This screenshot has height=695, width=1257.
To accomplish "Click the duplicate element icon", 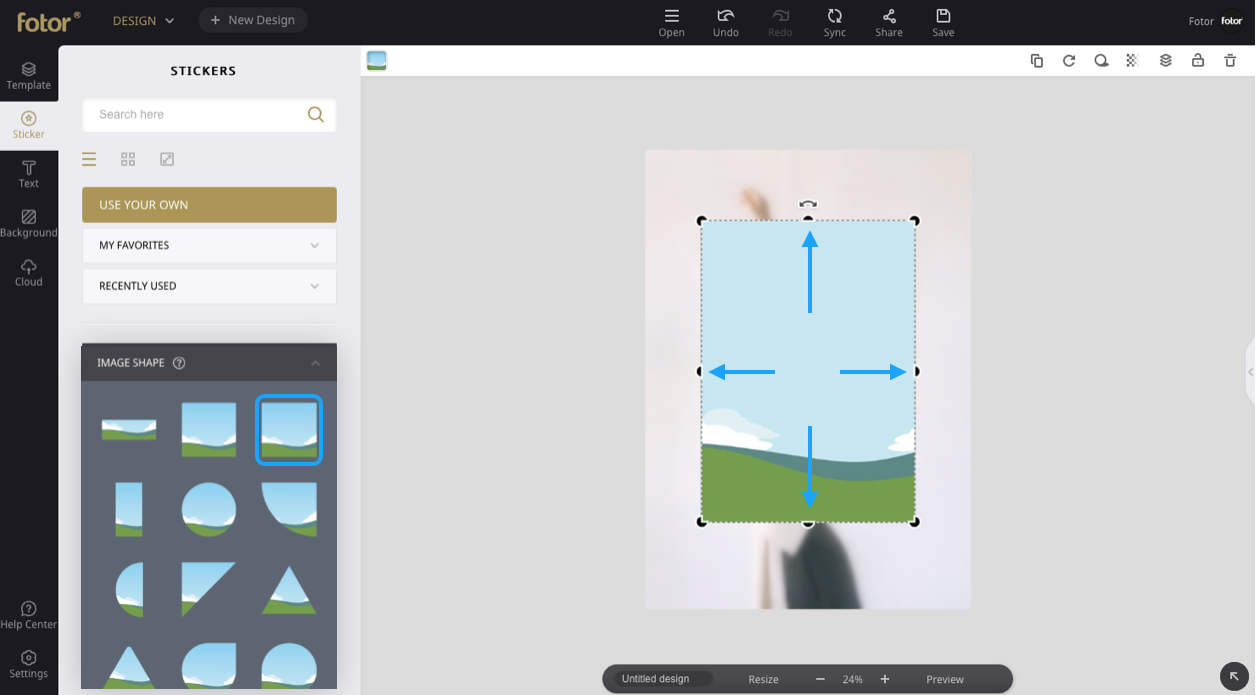I will [x=1037, y=61].
